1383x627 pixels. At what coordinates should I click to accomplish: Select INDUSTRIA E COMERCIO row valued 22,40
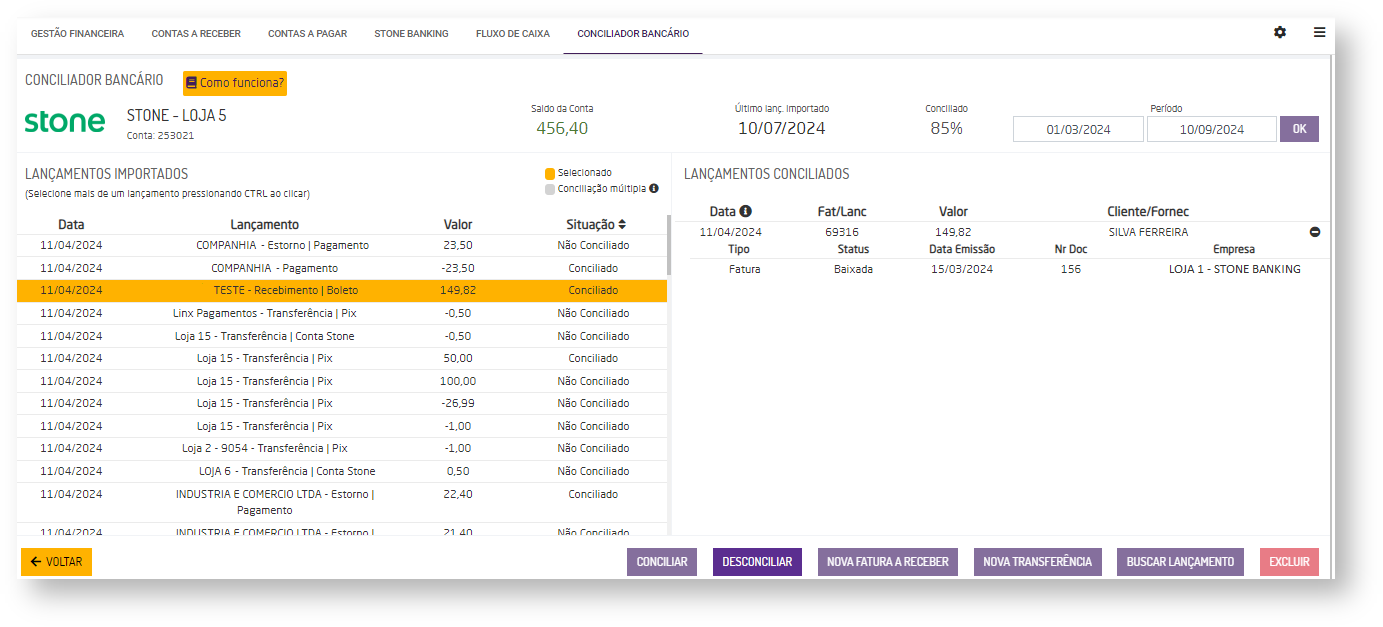click(x=341, y=502)
